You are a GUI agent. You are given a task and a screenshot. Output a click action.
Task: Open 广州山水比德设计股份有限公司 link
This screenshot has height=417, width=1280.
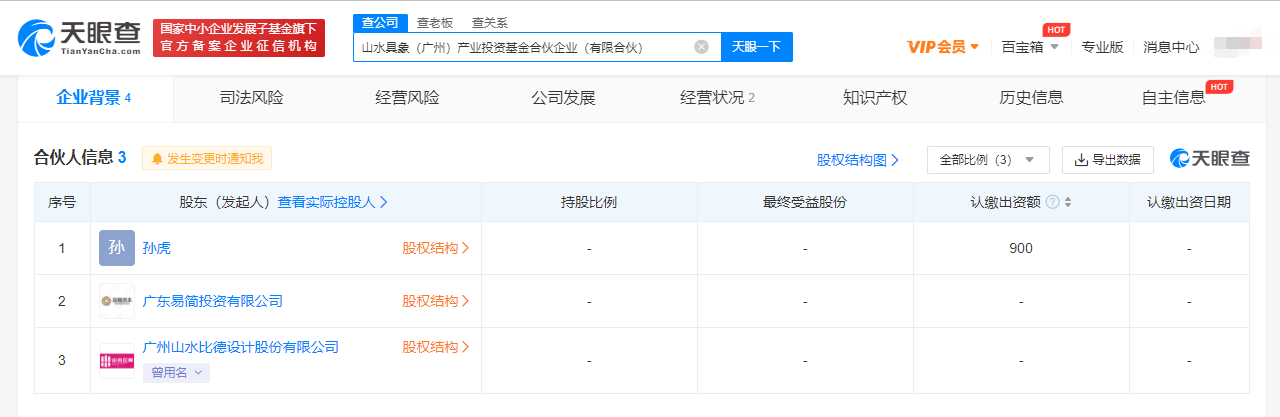click(241, 347)
